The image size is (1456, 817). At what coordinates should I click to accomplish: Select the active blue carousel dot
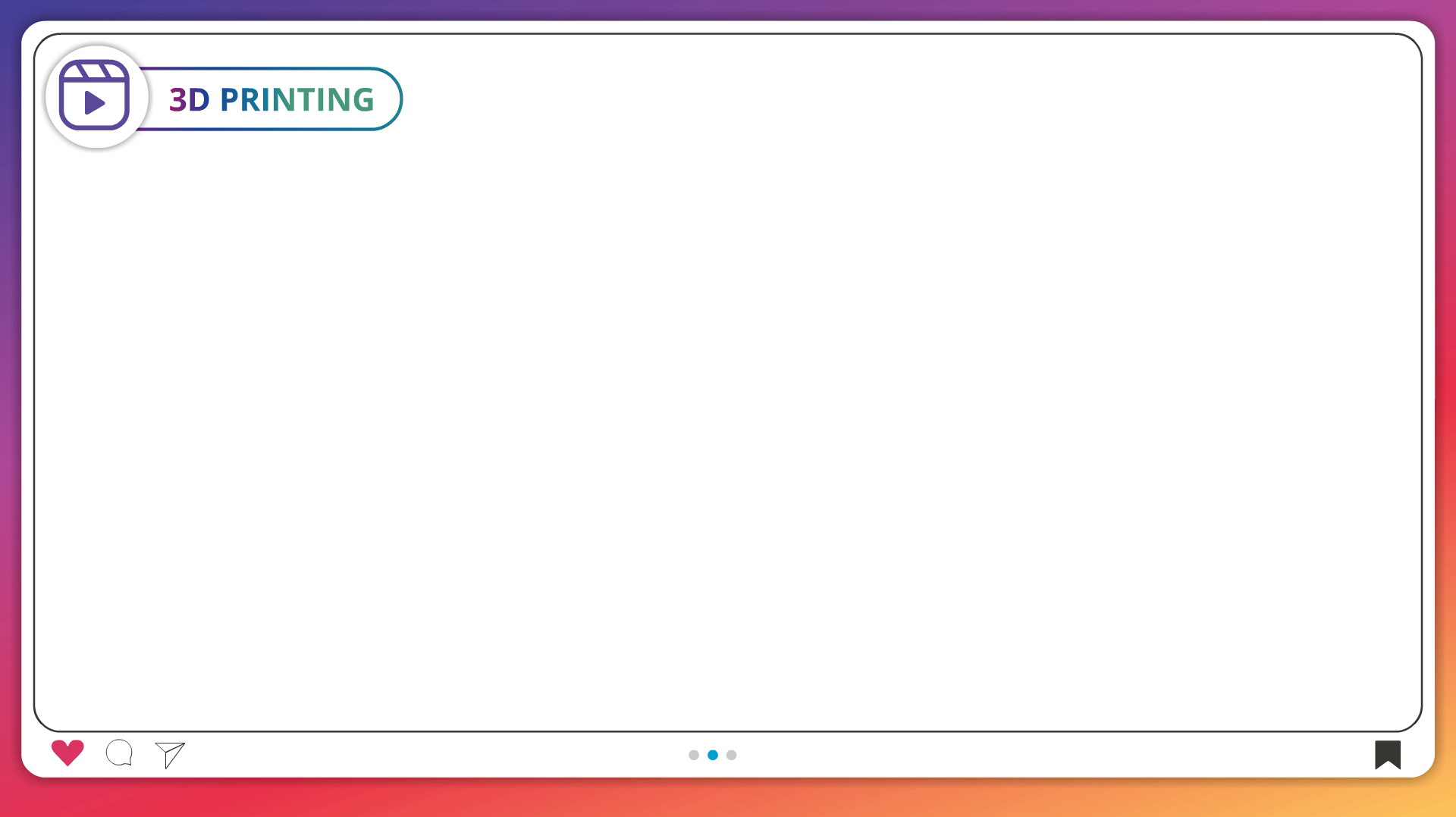712,755
